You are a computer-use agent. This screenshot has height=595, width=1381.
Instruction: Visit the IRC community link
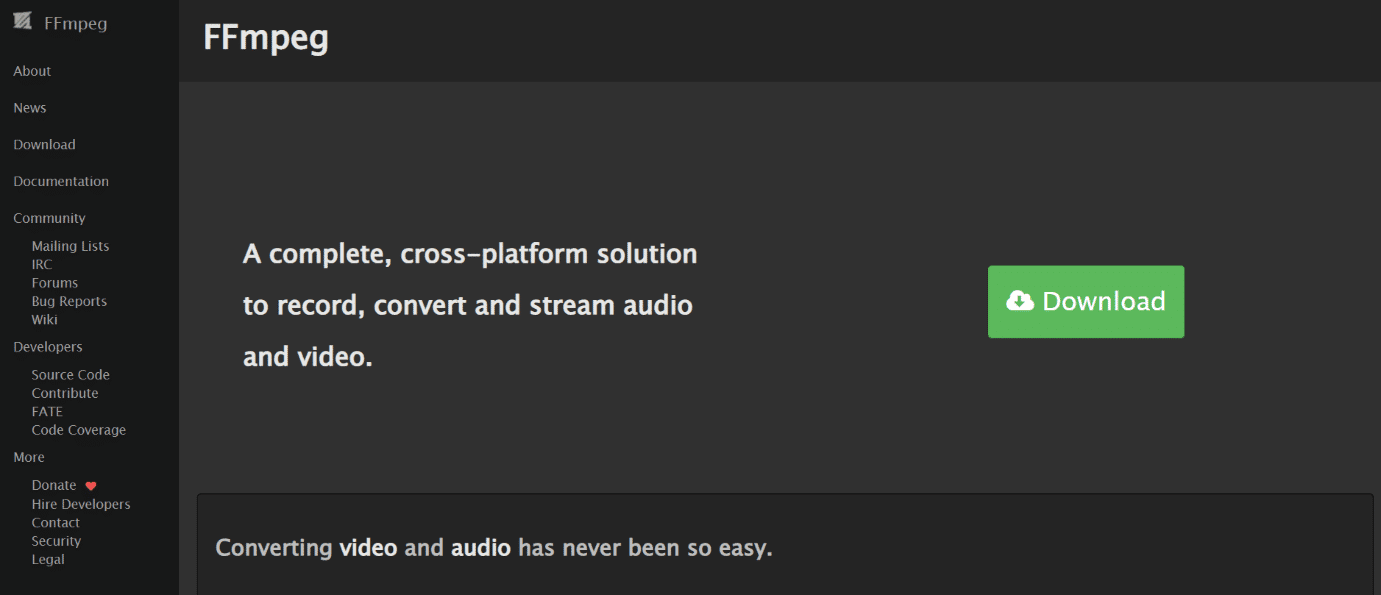42,265
